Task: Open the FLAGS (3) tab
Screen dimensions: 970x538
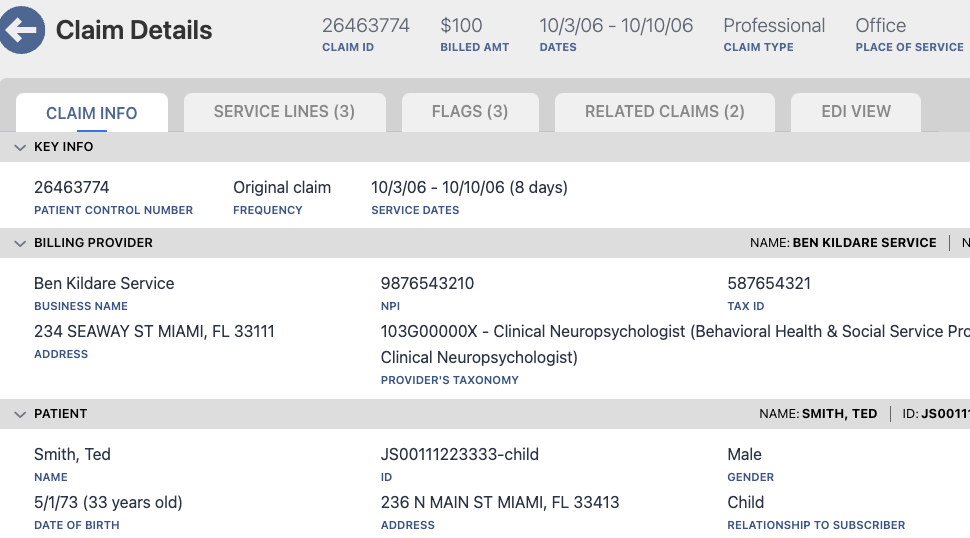Action: pyautogui.click(x=470, y=112)
